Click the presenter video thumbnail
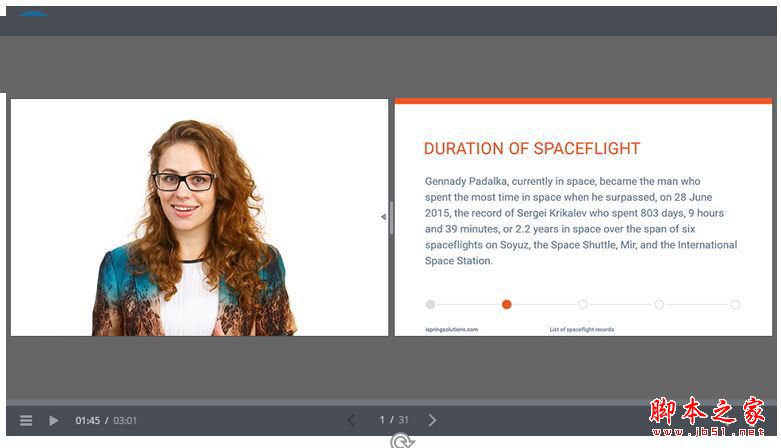Screen dimensions: 781x448 pyautogui.click(x=199, y=217)
